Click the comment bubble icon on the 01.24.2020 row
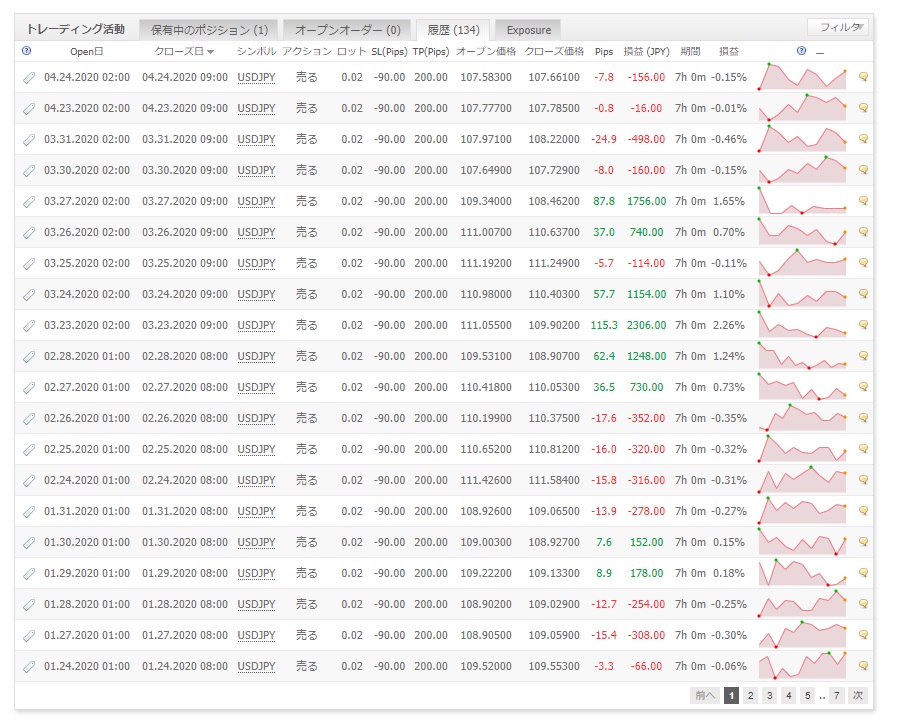This screenshot has height=722, width=900. coord(863,666)
